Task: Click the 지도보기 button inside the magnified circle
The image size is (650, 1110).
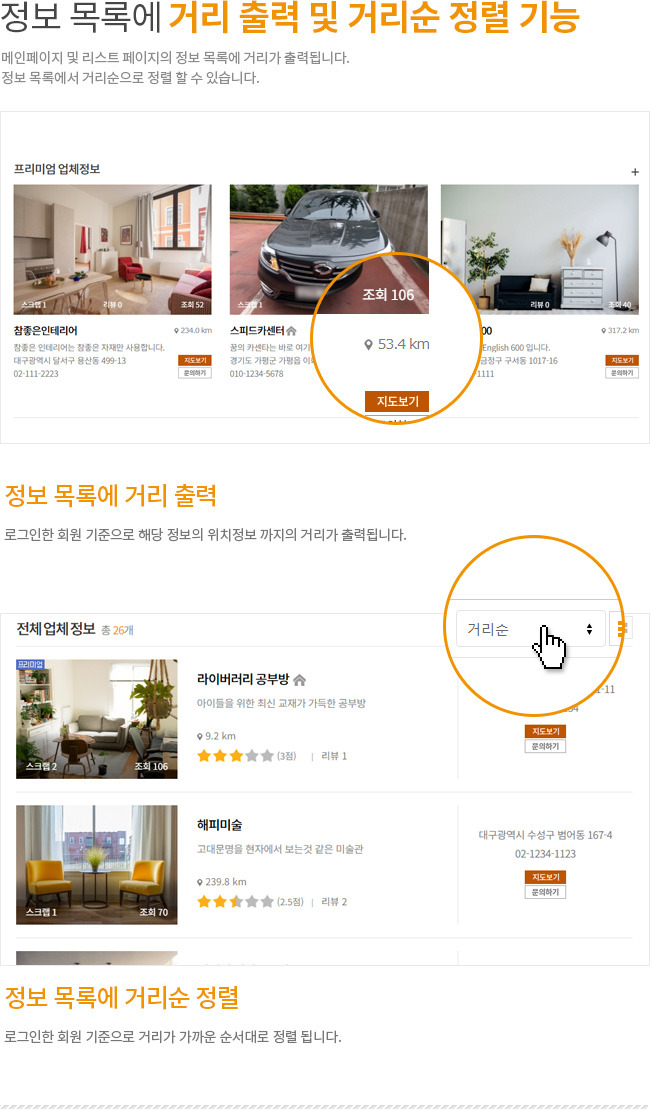Action: click(397, 401)
